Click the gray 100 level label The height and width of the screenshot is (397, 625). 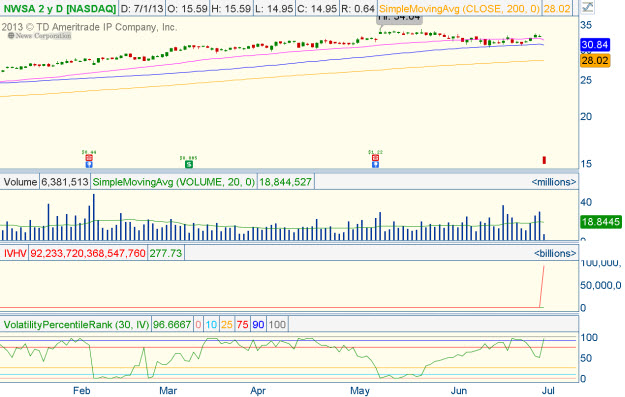pos(277,324)
